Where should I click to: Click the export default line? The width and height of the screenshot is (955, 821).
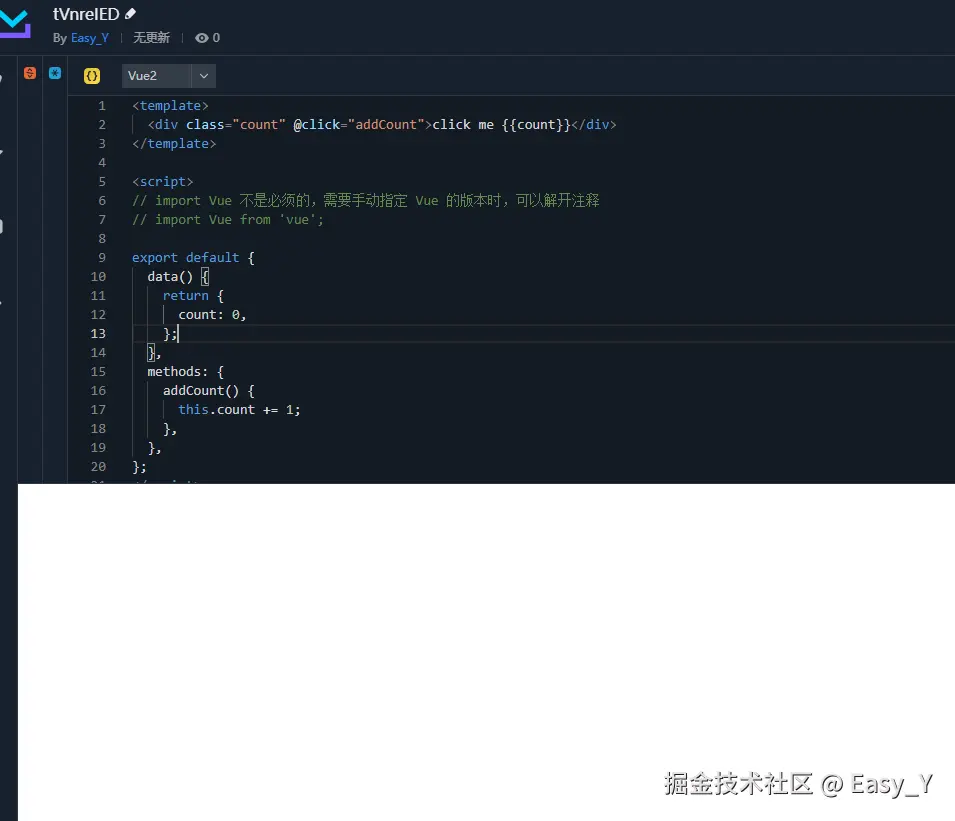193,257
